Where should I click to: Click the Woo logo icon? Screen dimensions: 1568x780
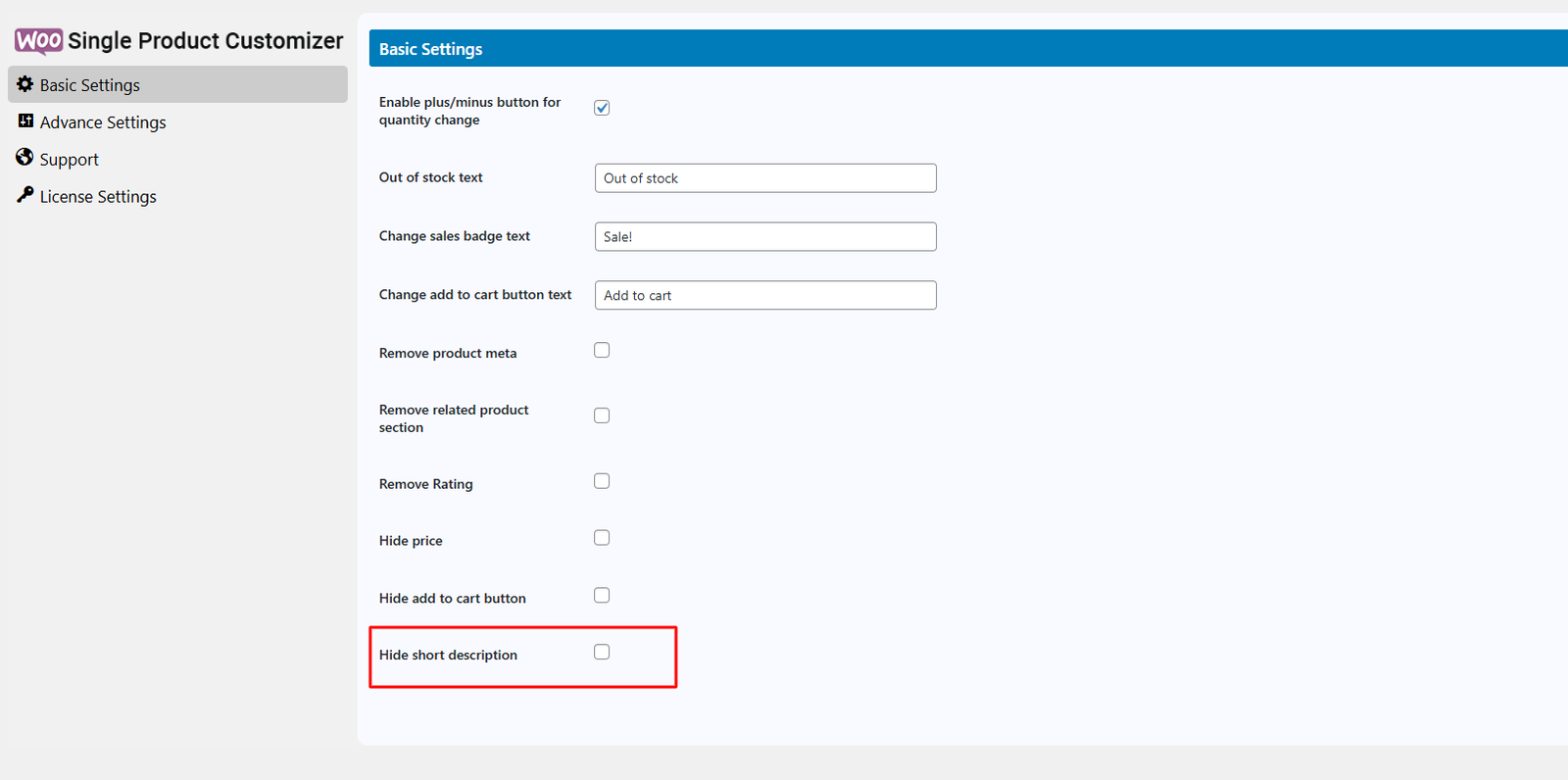(x=39, y=41)
